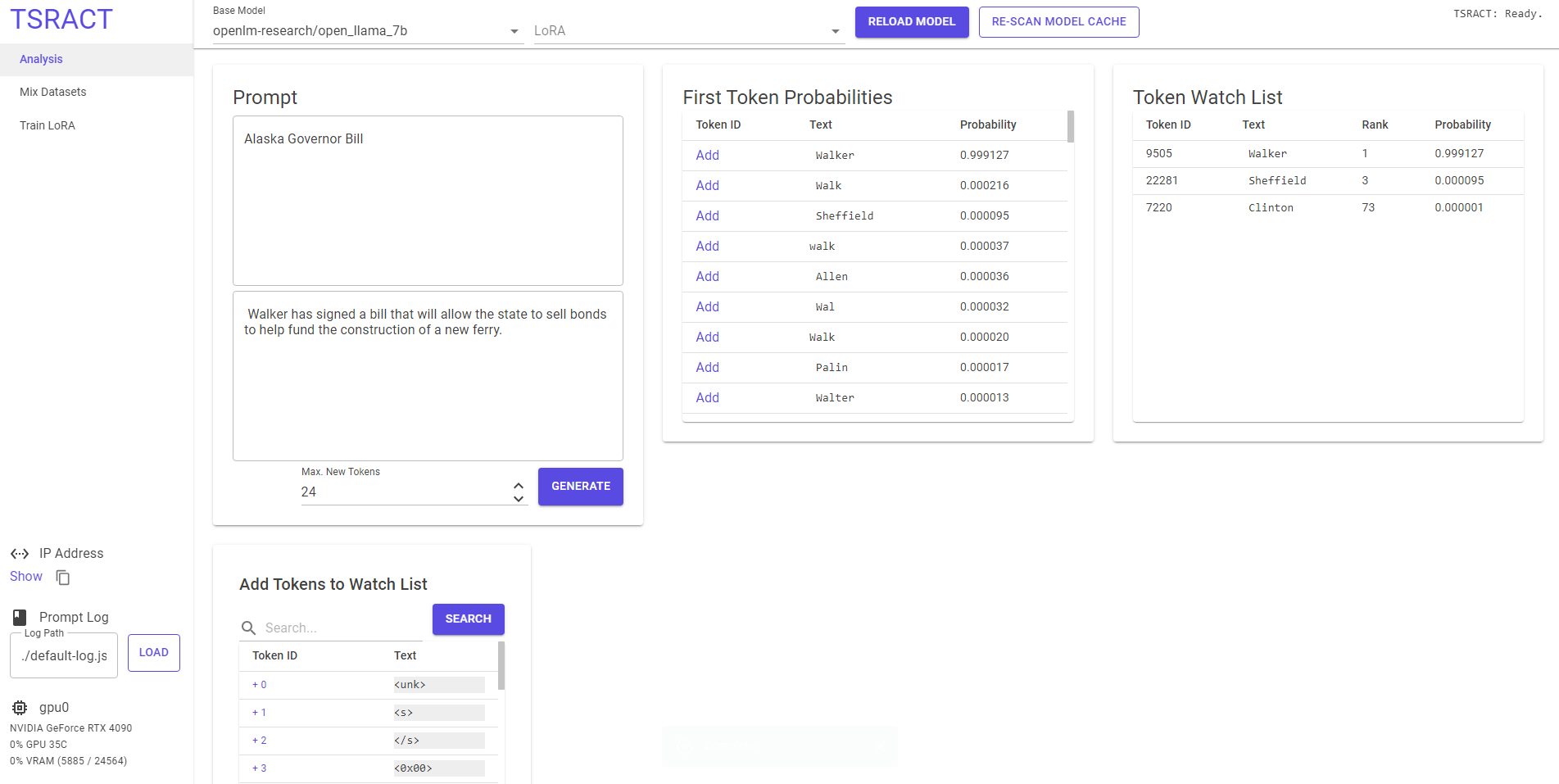Click the gpu0 chip icon
This screenshot has height=784, width=1559.
click(x=20, y=708)
